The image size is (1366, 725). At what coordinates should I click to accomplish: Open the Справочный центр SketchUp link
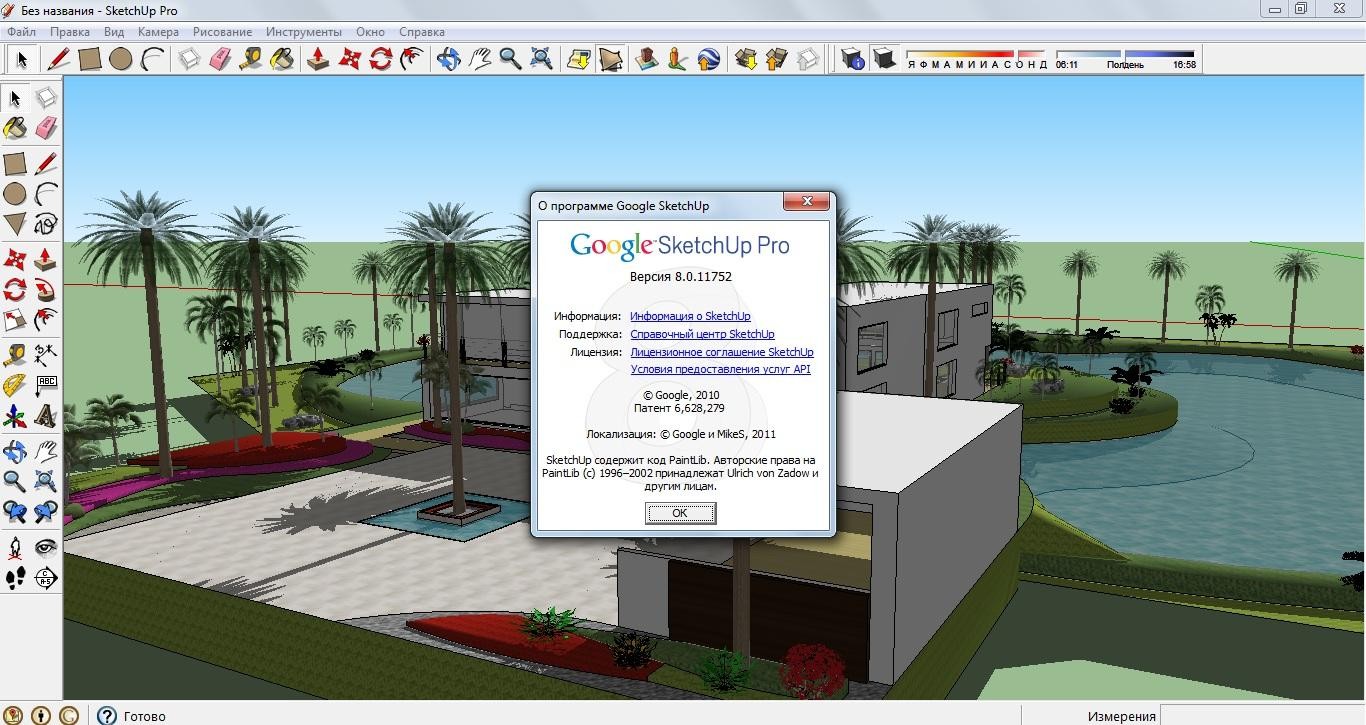click(702, 334)
